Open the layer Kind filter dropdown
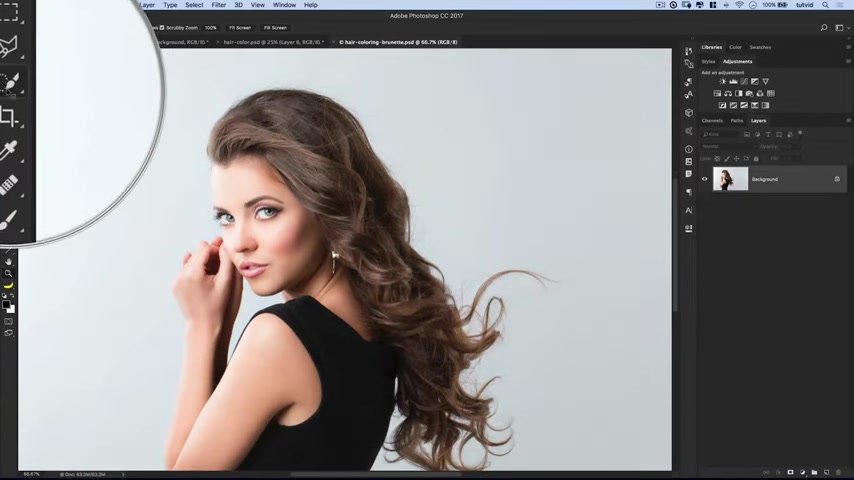This screenshot has height=480, width=854. (719, 134)
